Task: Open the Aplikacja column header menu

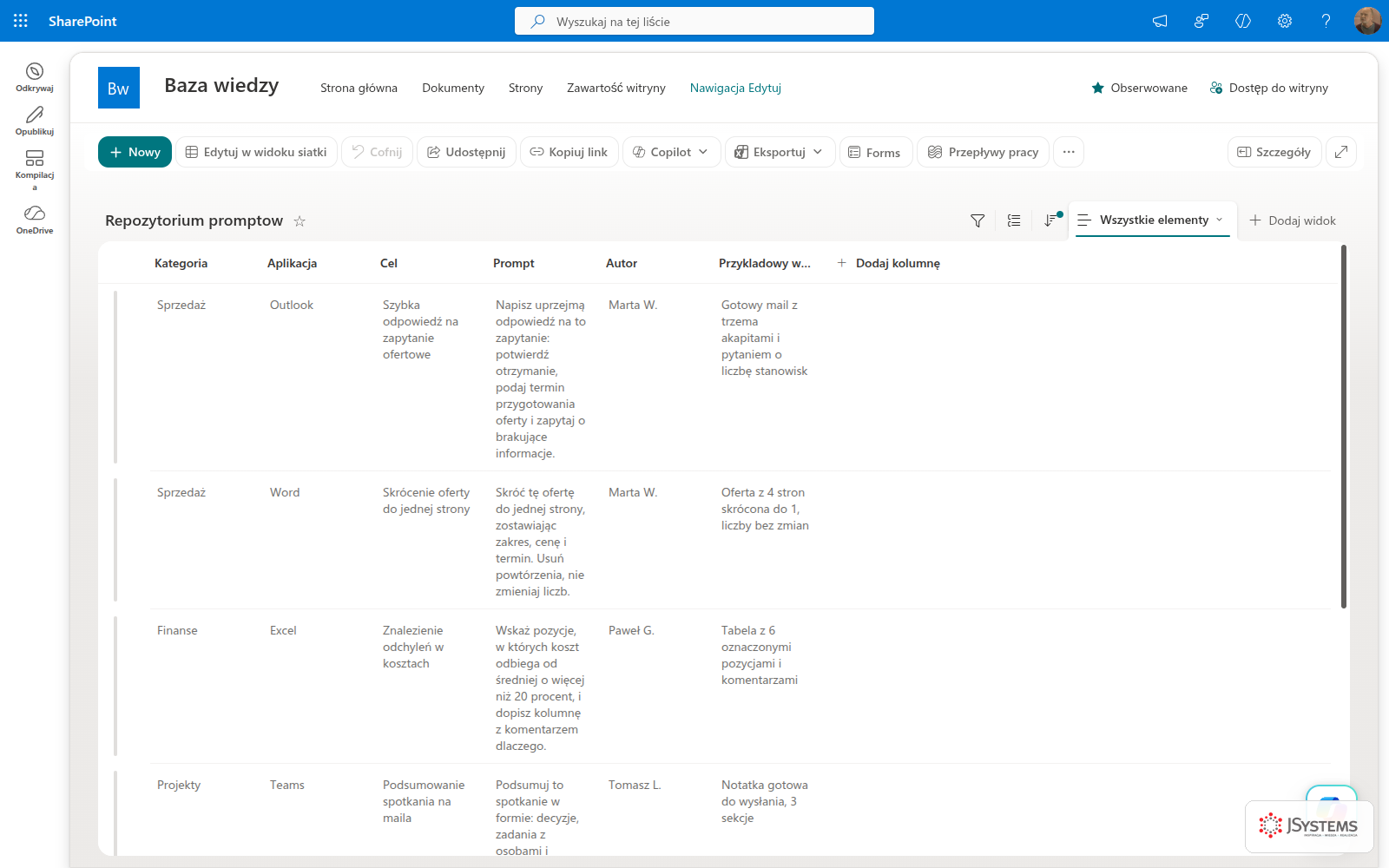Action: (x=292, y=263)
